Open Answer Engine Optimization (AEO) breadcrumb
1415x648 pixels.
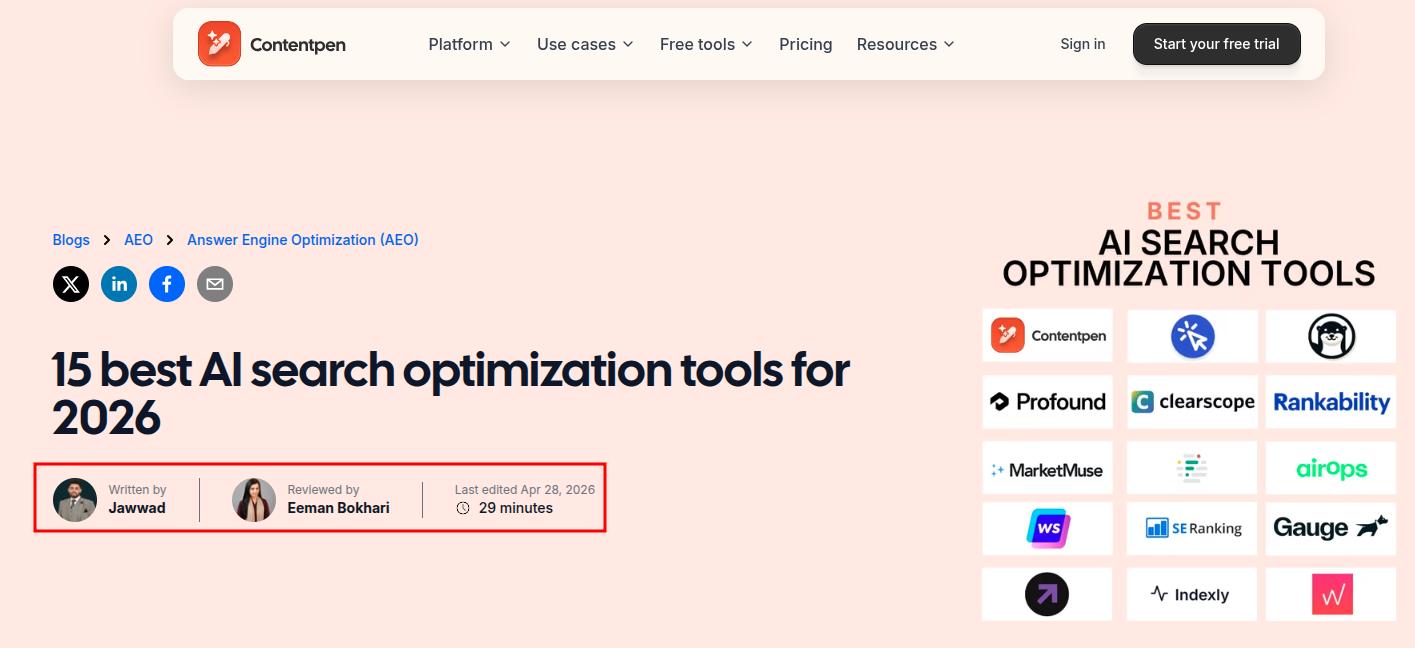point(303,240)
